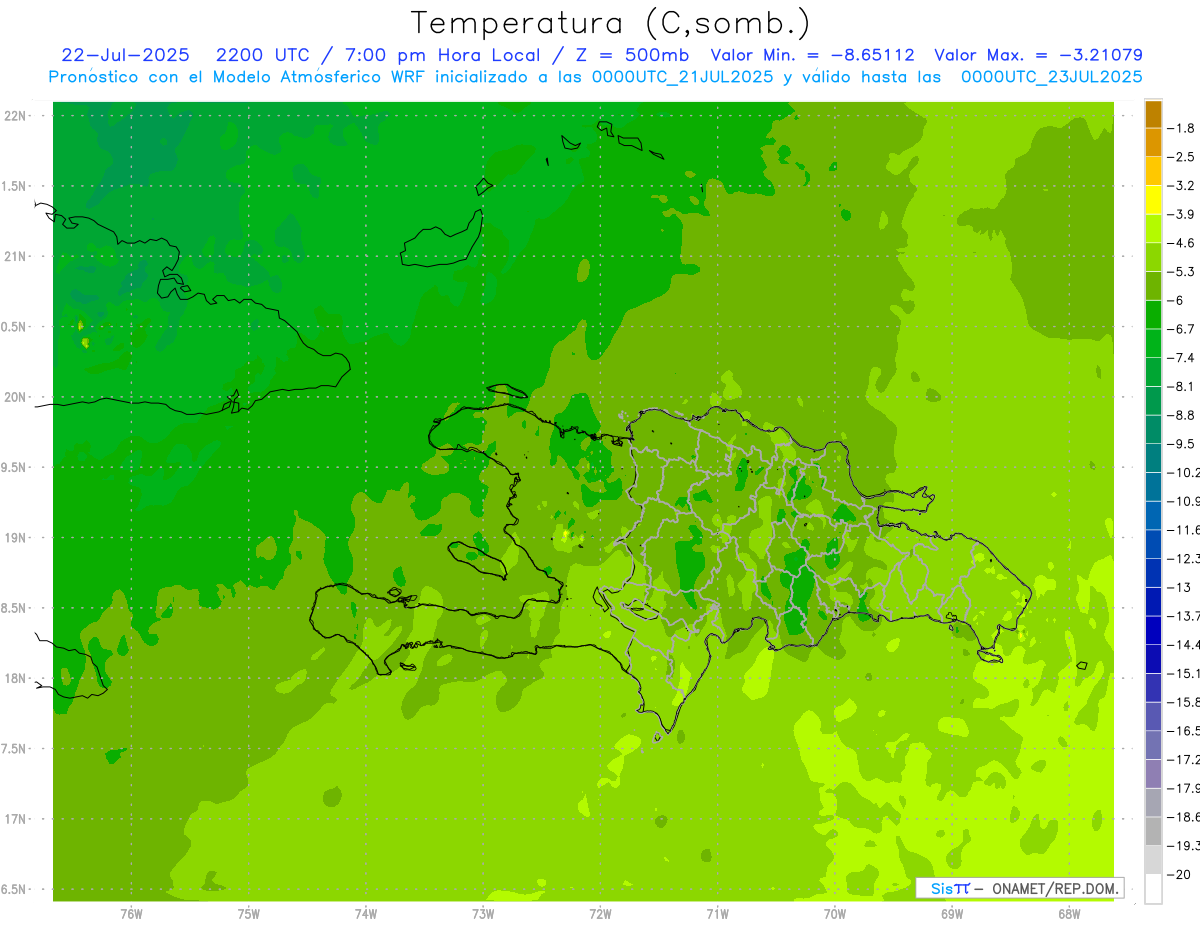The height and width of the screenshot is (927, 1200).
Task: Click the '2200 UTC' time text
Action: 262,55
